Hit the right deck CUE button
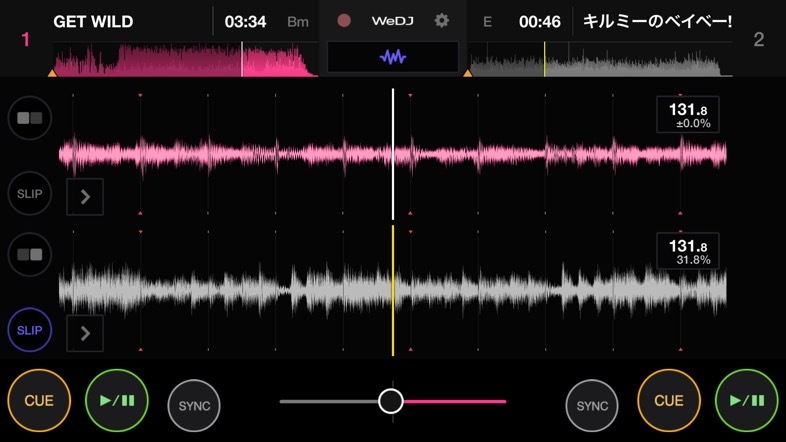This screenshot has width=786, height=442. tap(669, 400)
